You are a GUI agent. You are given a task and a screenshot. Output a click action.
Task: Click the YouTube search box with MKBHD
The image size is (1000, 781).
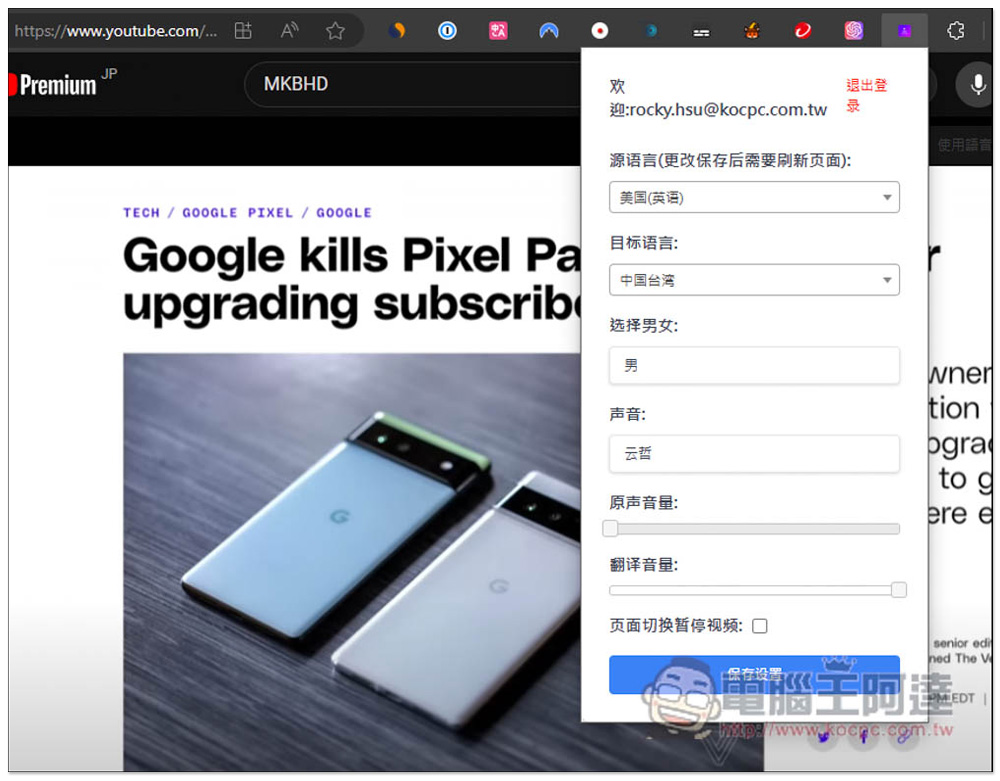[x=411, y=84]
